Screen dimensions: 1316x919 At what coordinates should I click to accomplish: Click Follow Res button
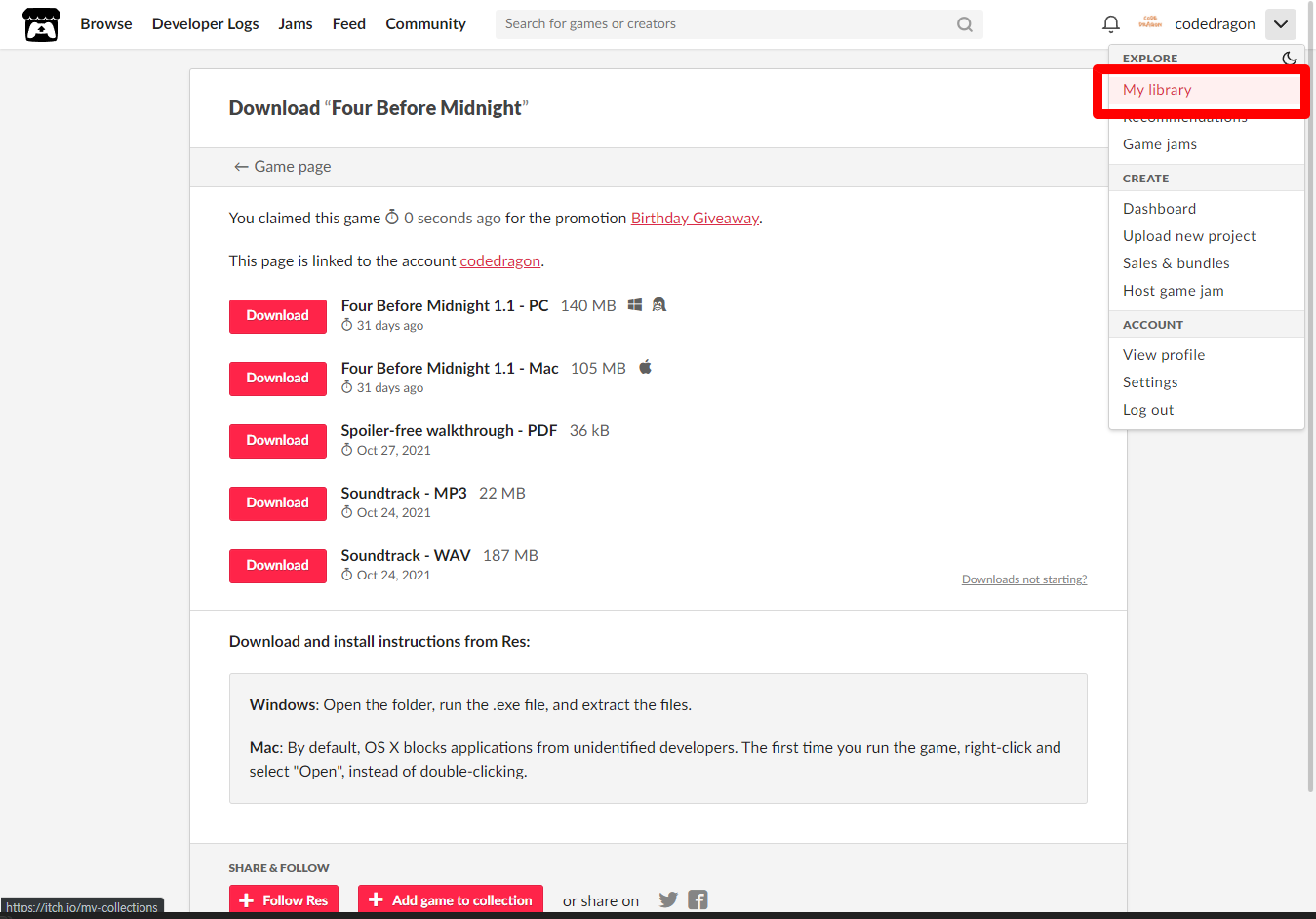pos(284,899)
